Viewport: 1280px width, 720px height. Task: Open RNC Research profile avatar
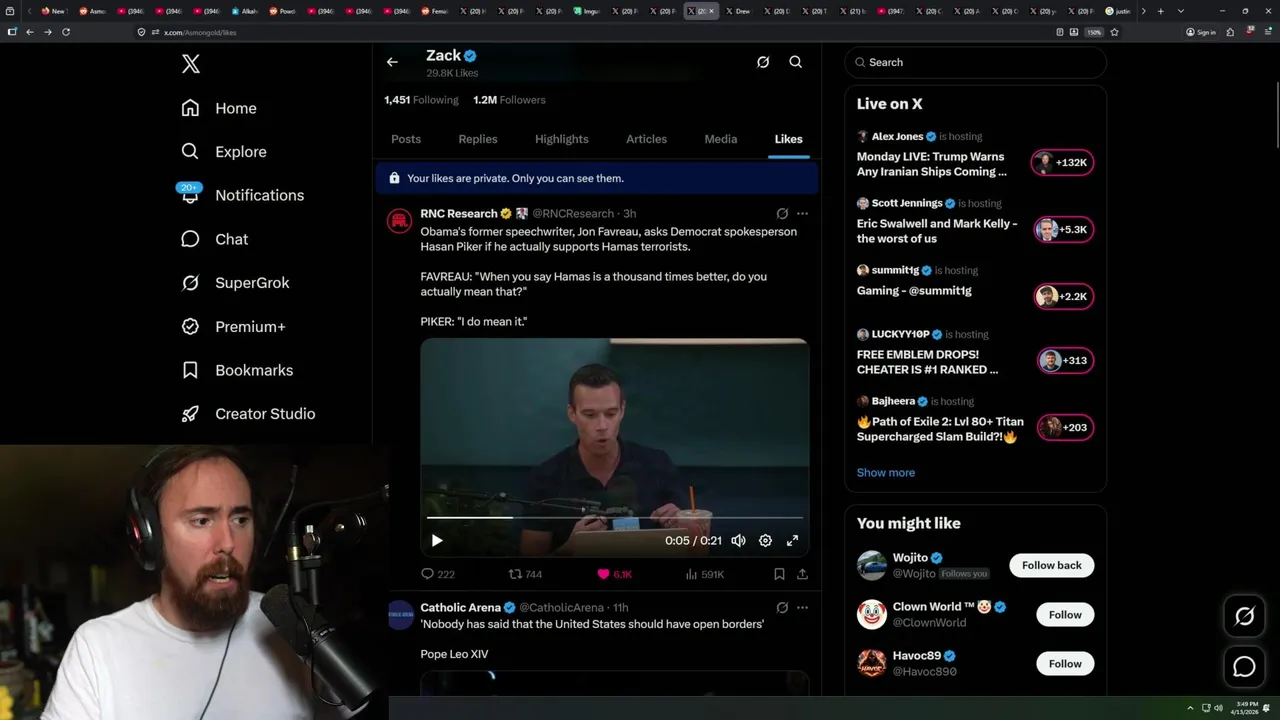400,221
